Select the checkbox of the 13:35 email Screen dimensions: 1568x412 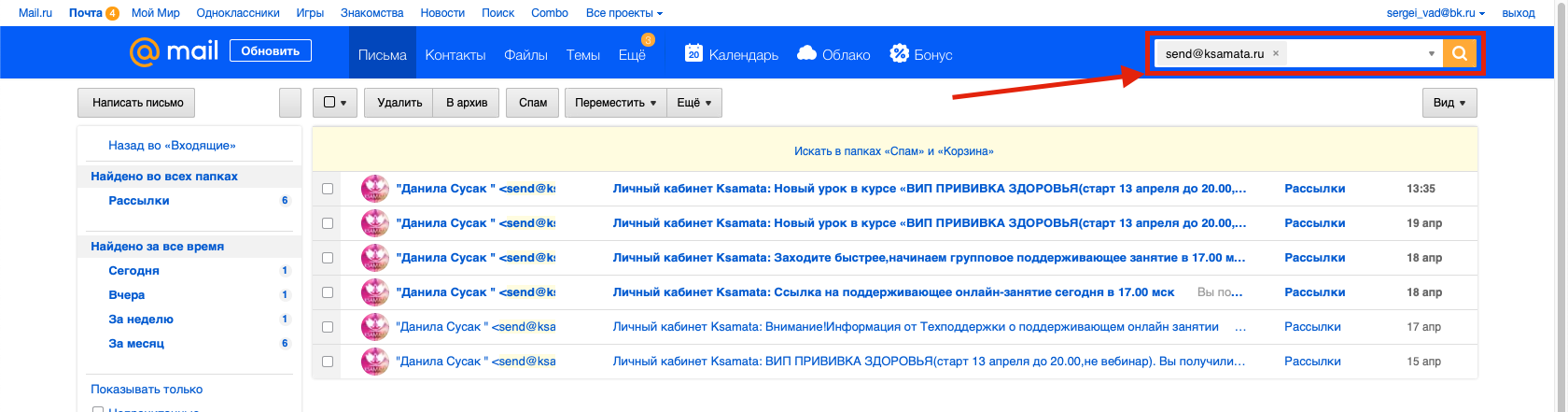328,189
